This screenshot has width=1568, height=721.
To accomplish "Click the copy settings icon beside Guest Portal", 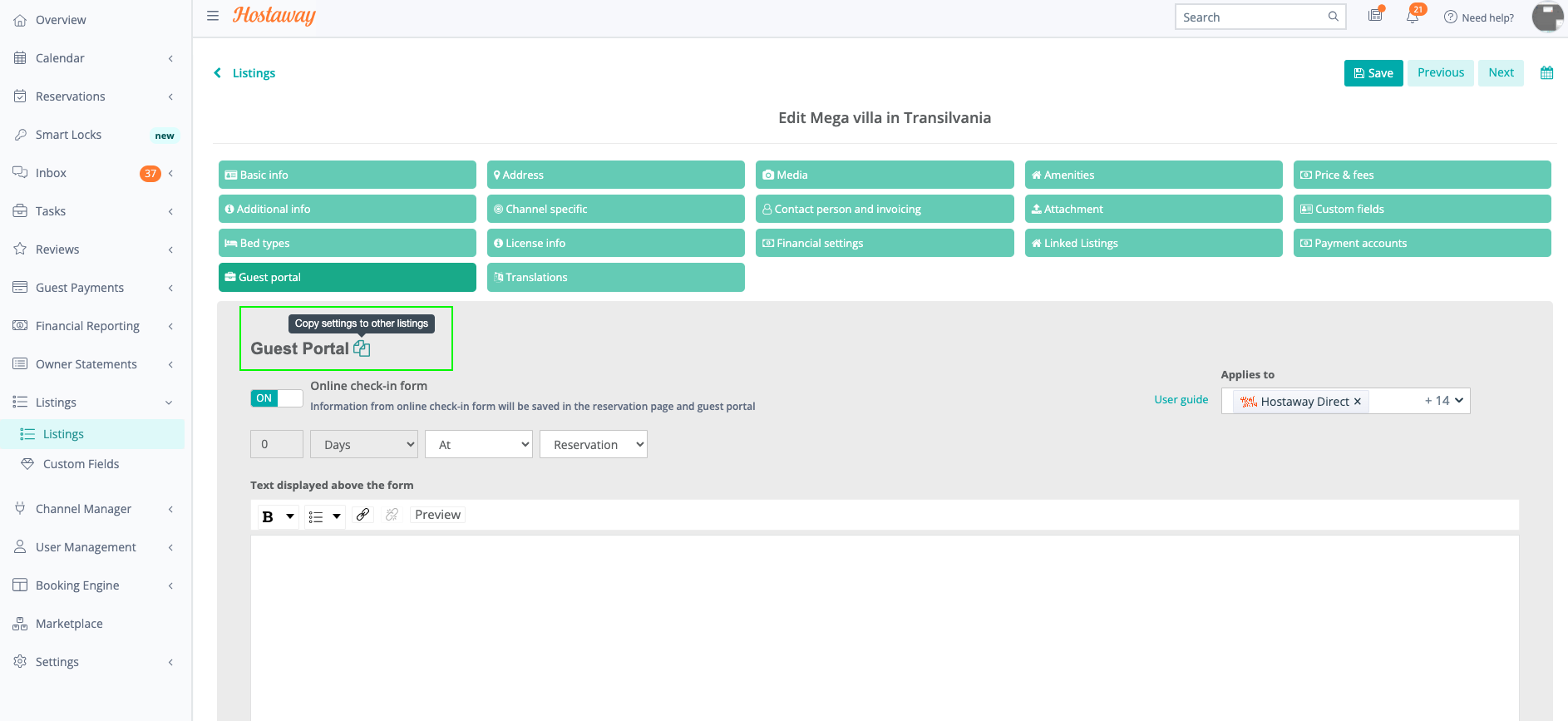I will pos(362,348).
